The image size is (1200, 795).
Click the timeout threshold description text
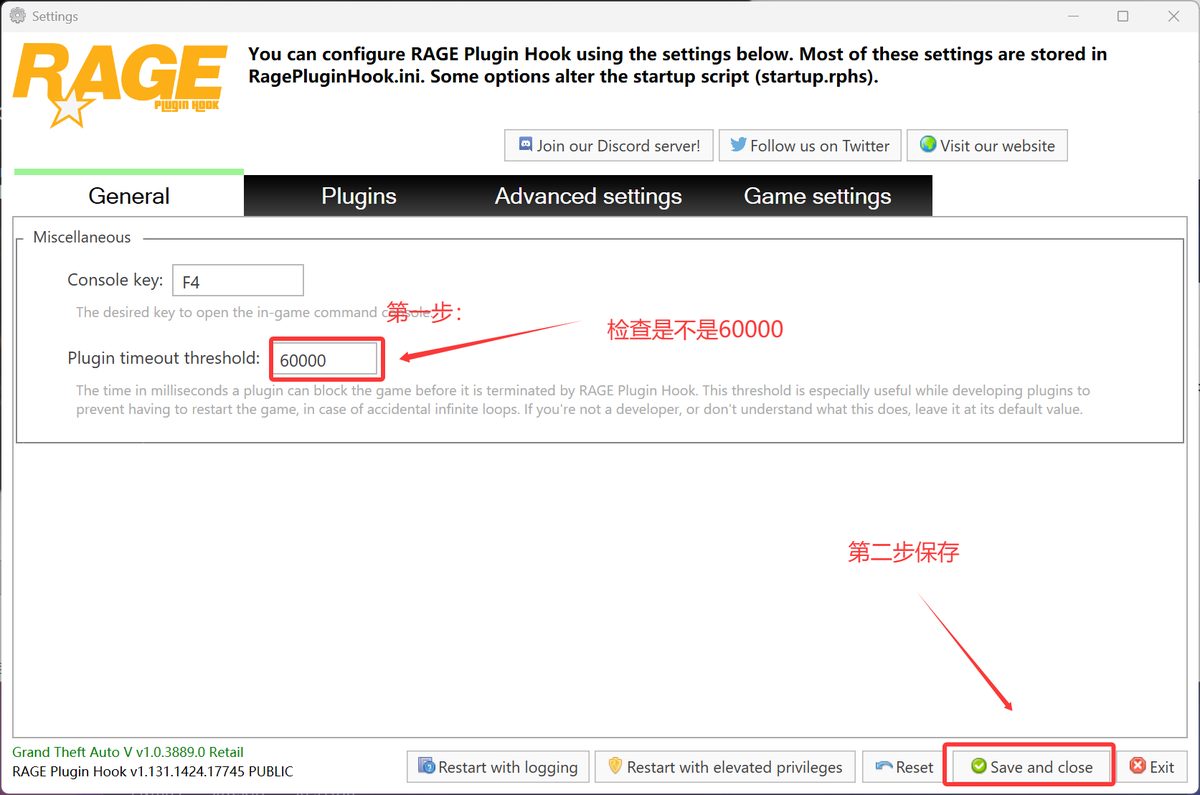583,399
